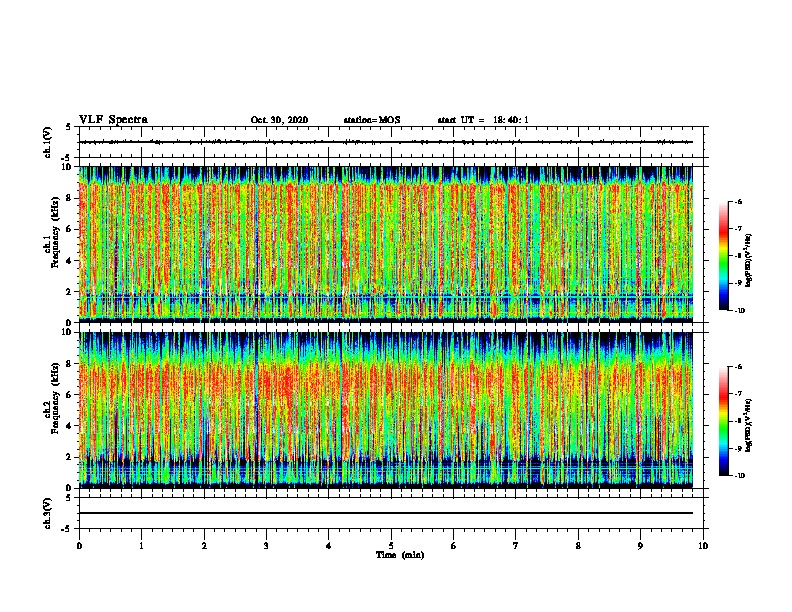
Task: Click inside the ch.1 spectrogram panel
Action: coord(386,244)
